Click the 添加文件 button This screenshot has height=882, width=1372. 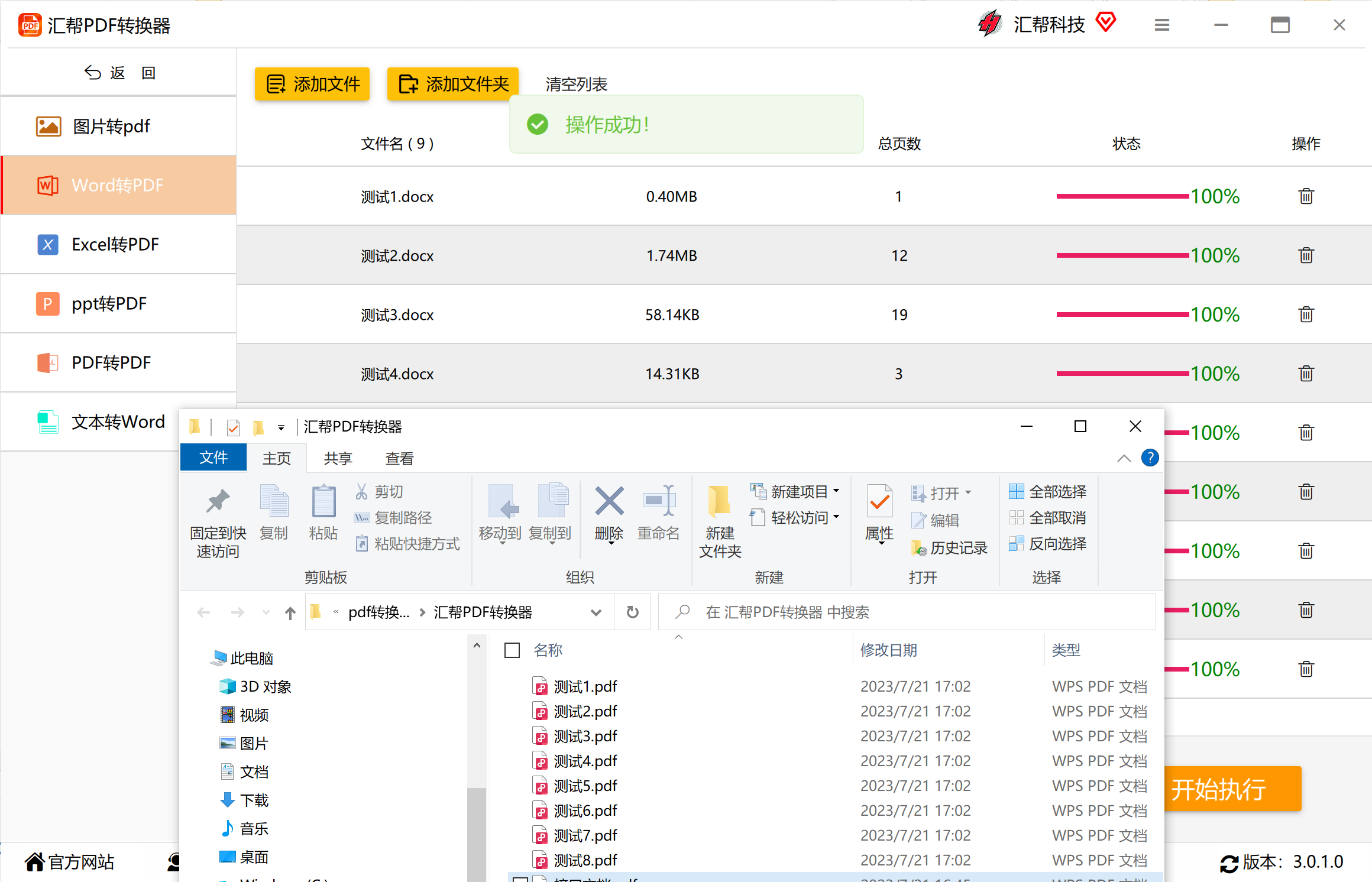click(312, 84)
